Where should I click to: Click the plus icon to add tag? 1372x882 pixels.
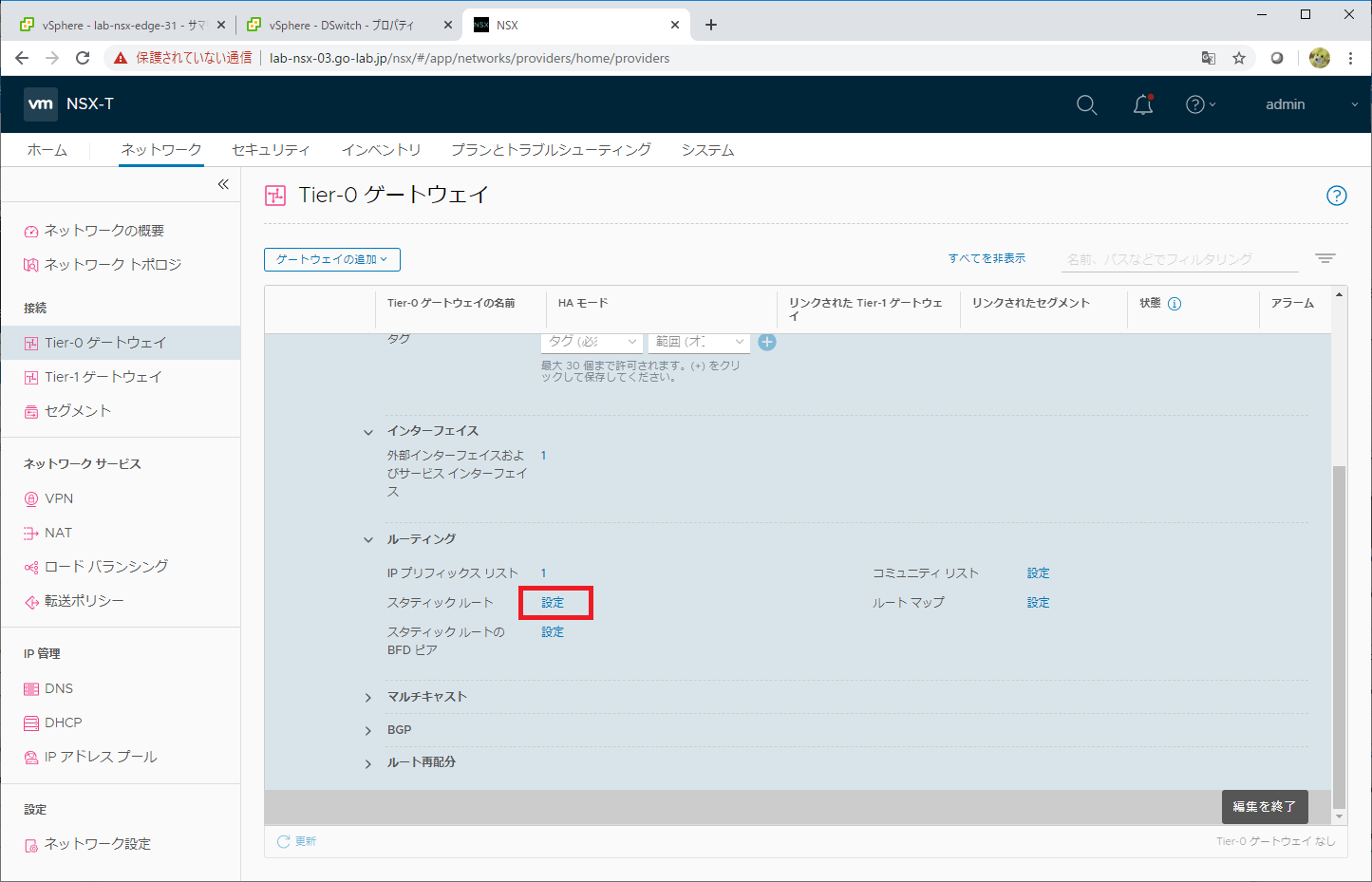click(x=767, y=342)
